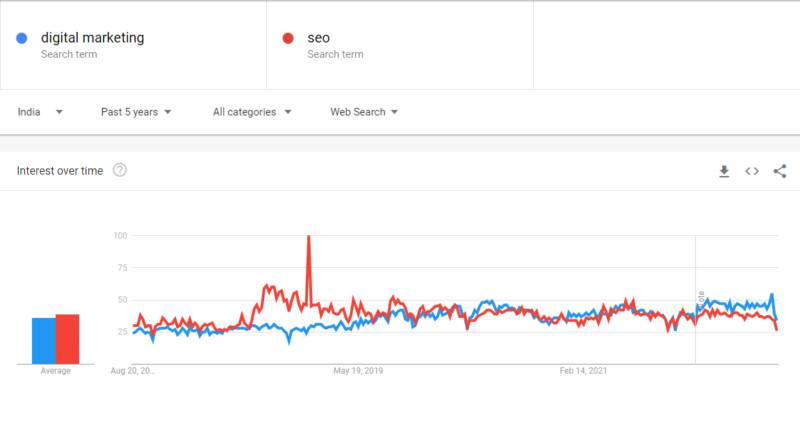
Task: Click the empty add comparison box
Action: click(665, 45)
